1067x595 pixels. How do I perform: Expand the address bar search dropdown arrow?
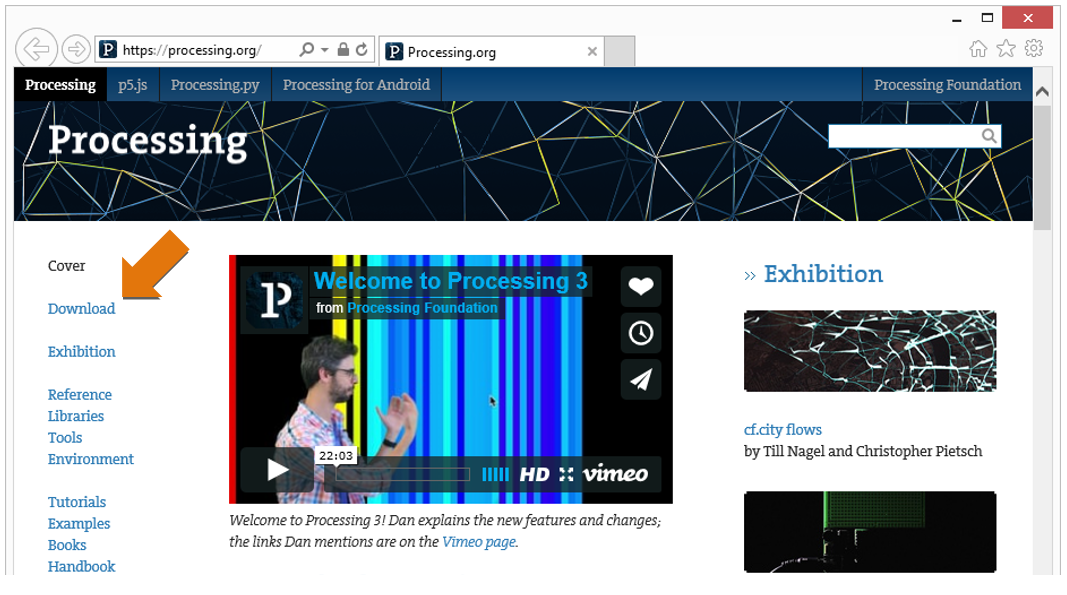[325, 50]
